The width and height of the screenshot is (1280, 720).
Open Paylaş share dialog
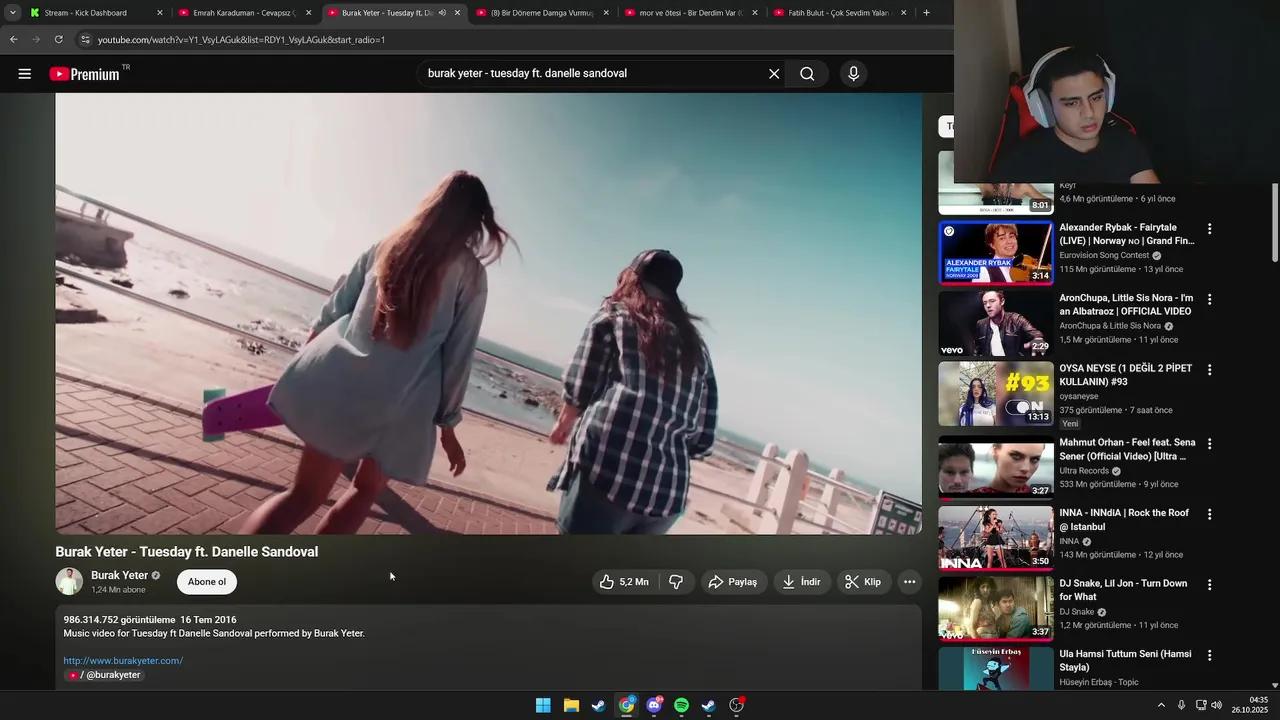point(733,582)
